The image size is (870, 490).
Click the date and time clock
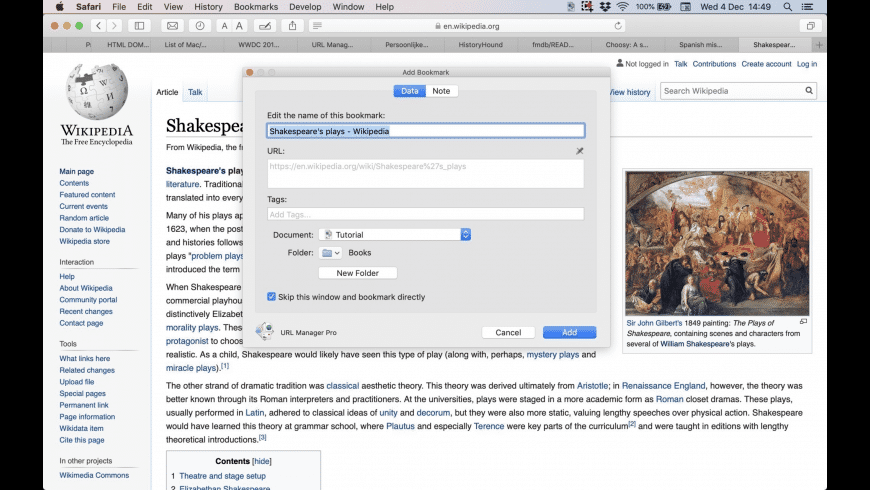tap(735, 7)
